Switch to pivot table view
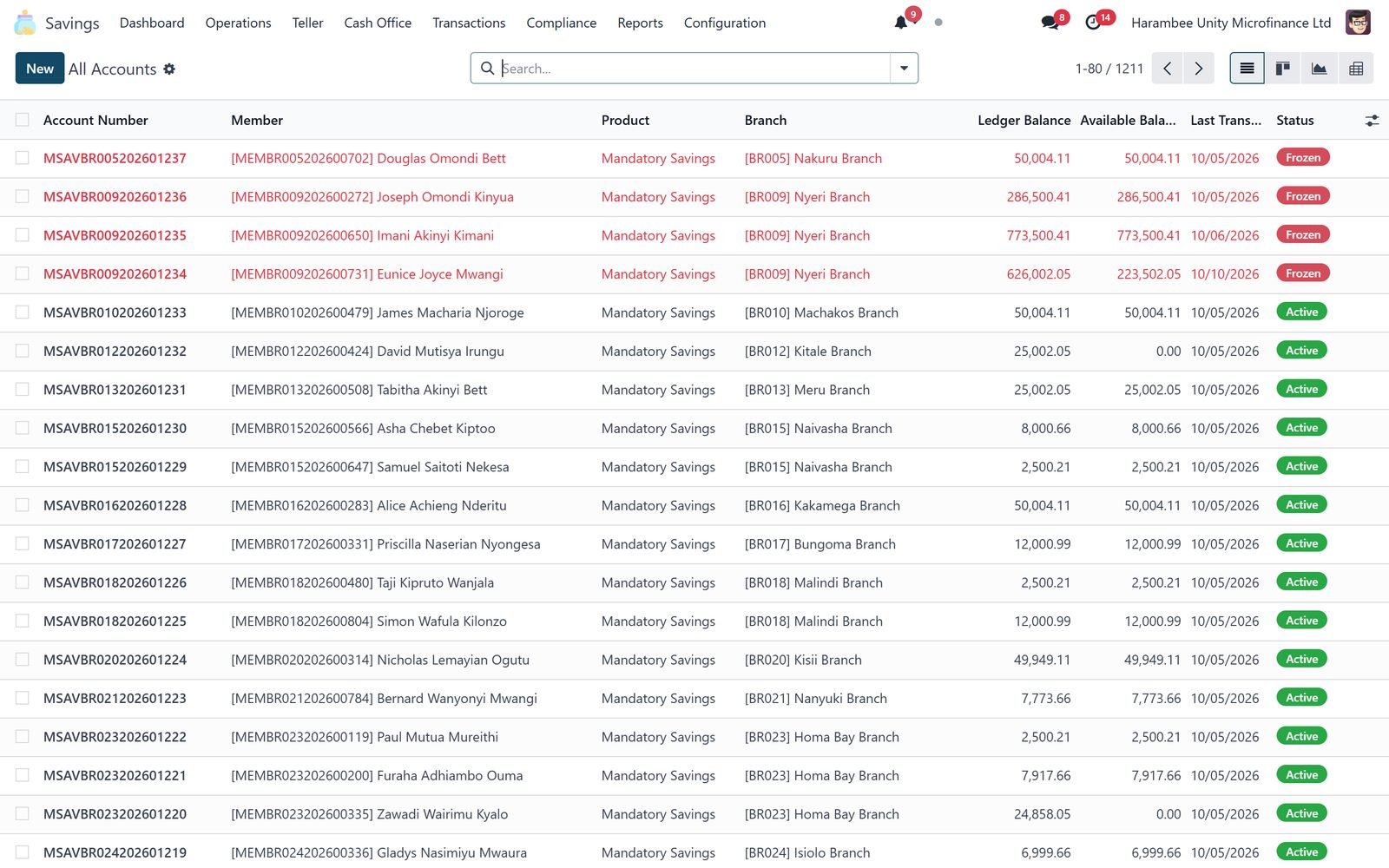 [x=1355, y=69]
